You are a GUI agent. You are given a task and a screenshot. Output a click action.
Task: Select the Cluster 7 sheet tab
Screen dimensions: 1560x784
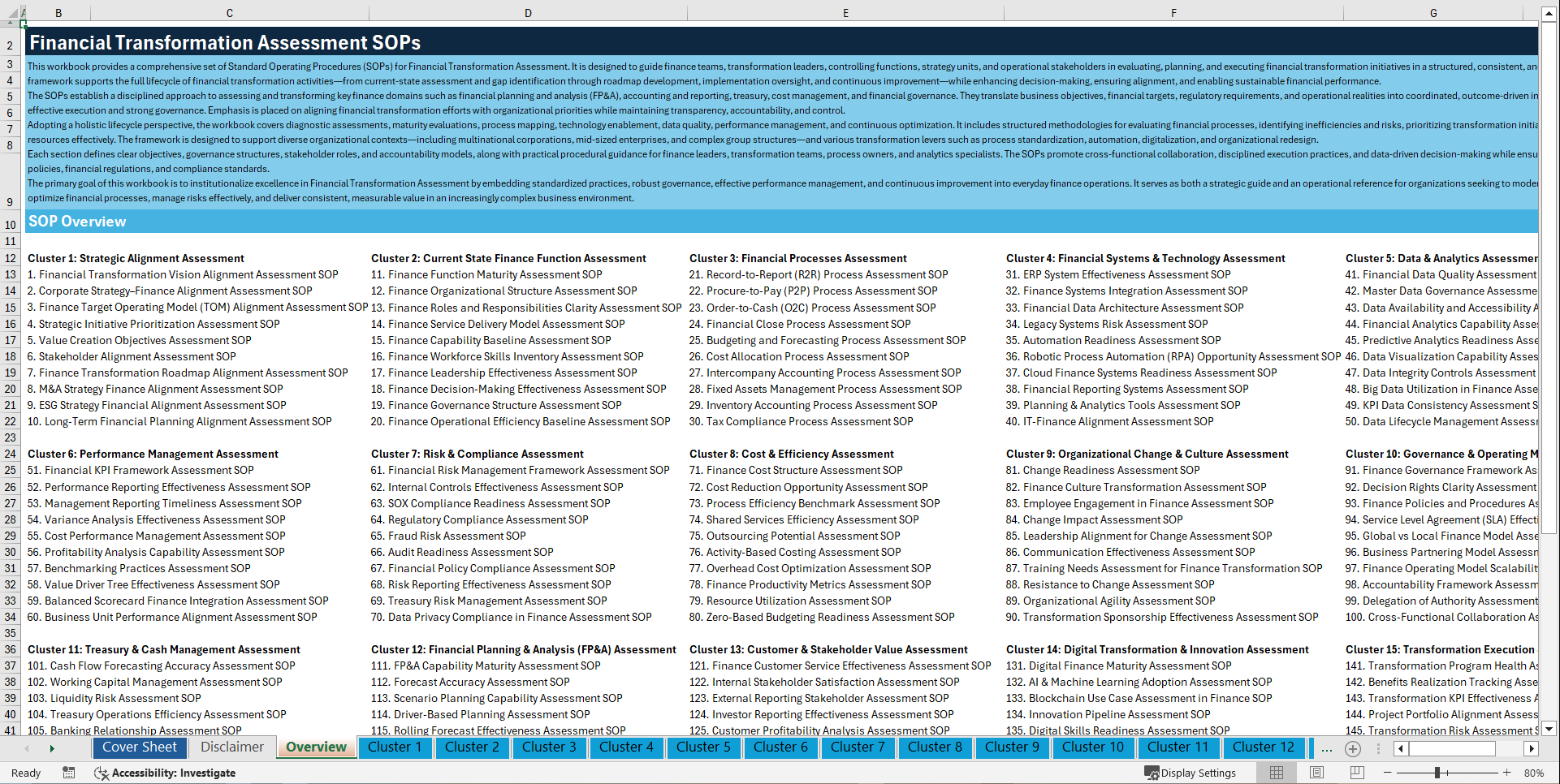(x=858, y=747)
